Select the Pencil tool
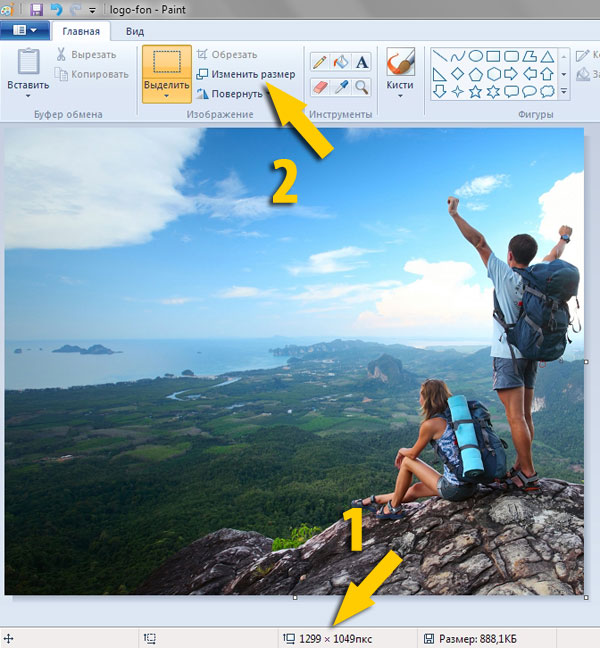600x648 pixels. pos(320,62)
